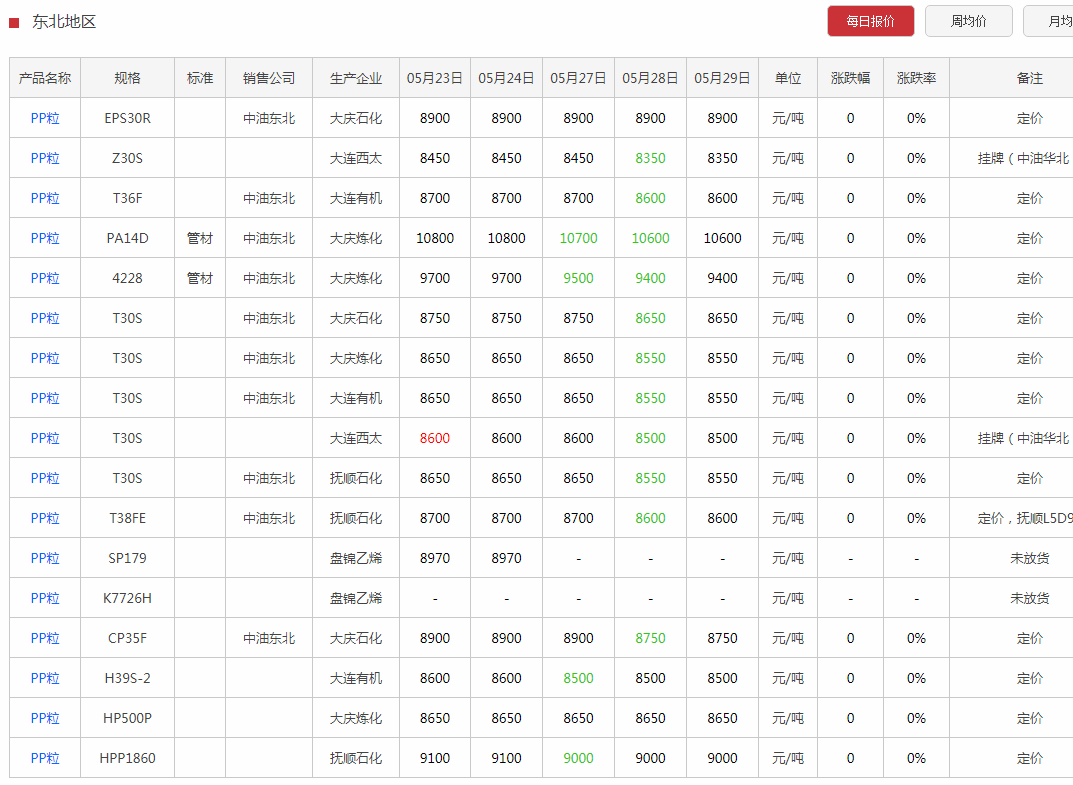Click the 05月28日 column header
This screenshot has height=785, width=1073.
(x=650, y=78)
